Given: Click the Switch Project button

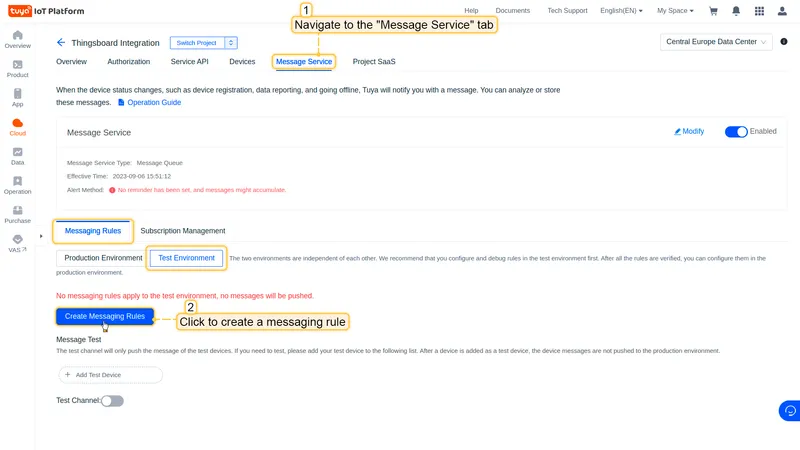Looking at the screenshot, I should (197, 43).
